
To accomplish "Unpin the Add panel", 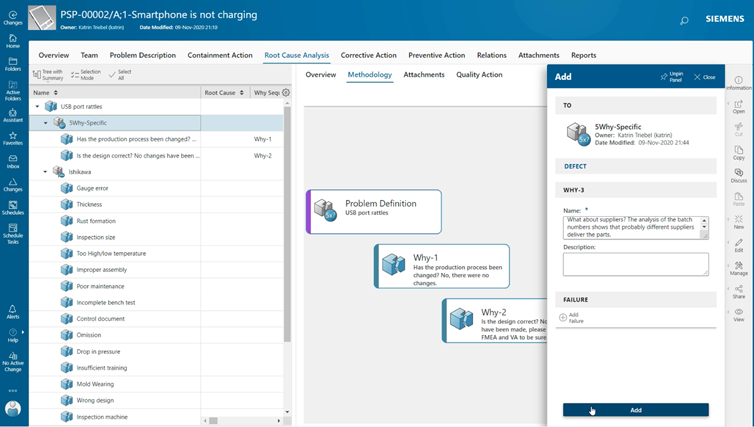I will pyautogui.click(x=671, y=77).
